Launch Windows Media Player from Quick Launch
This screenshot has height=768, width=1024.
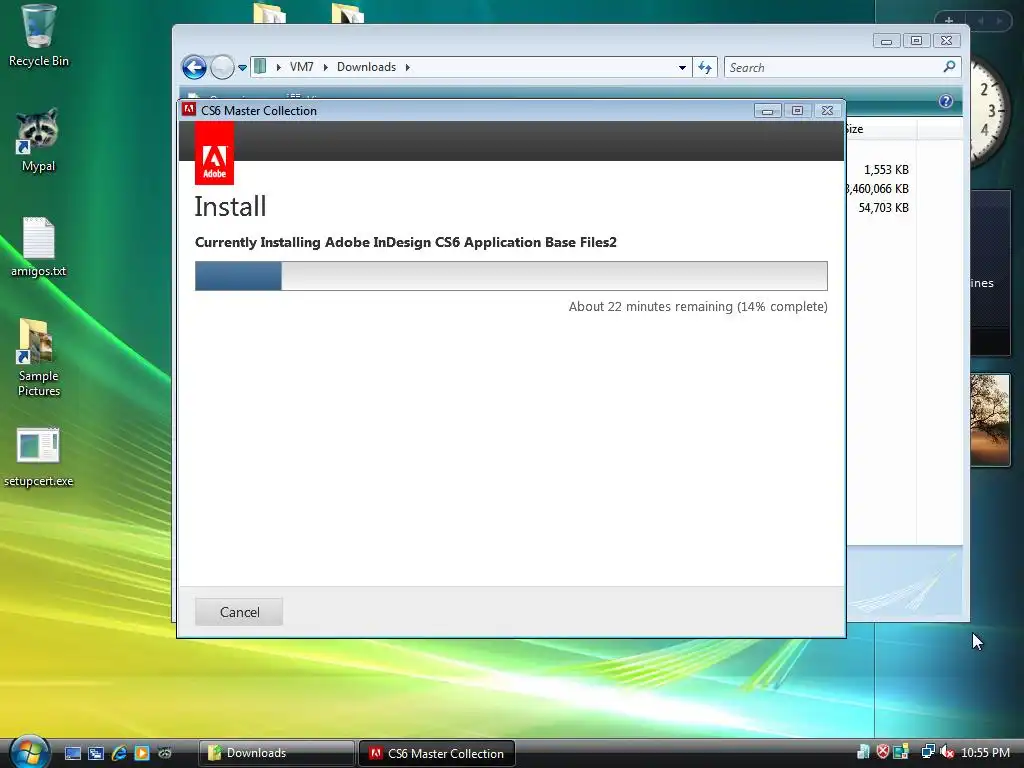coord(142,753)
